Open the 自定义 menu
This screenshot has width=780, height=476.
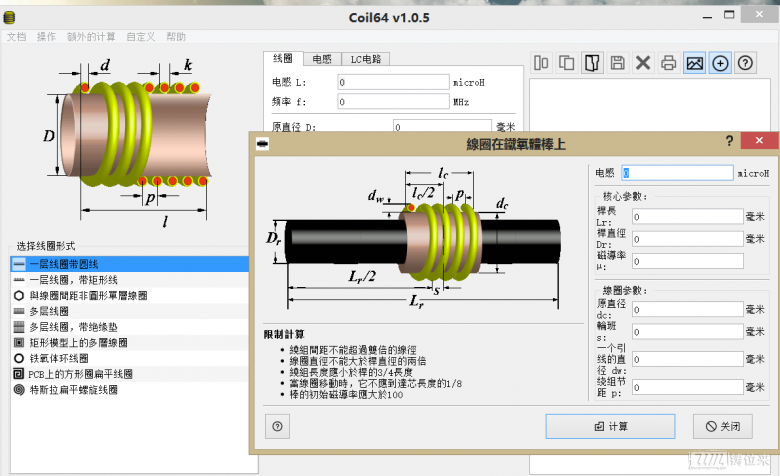141,37
